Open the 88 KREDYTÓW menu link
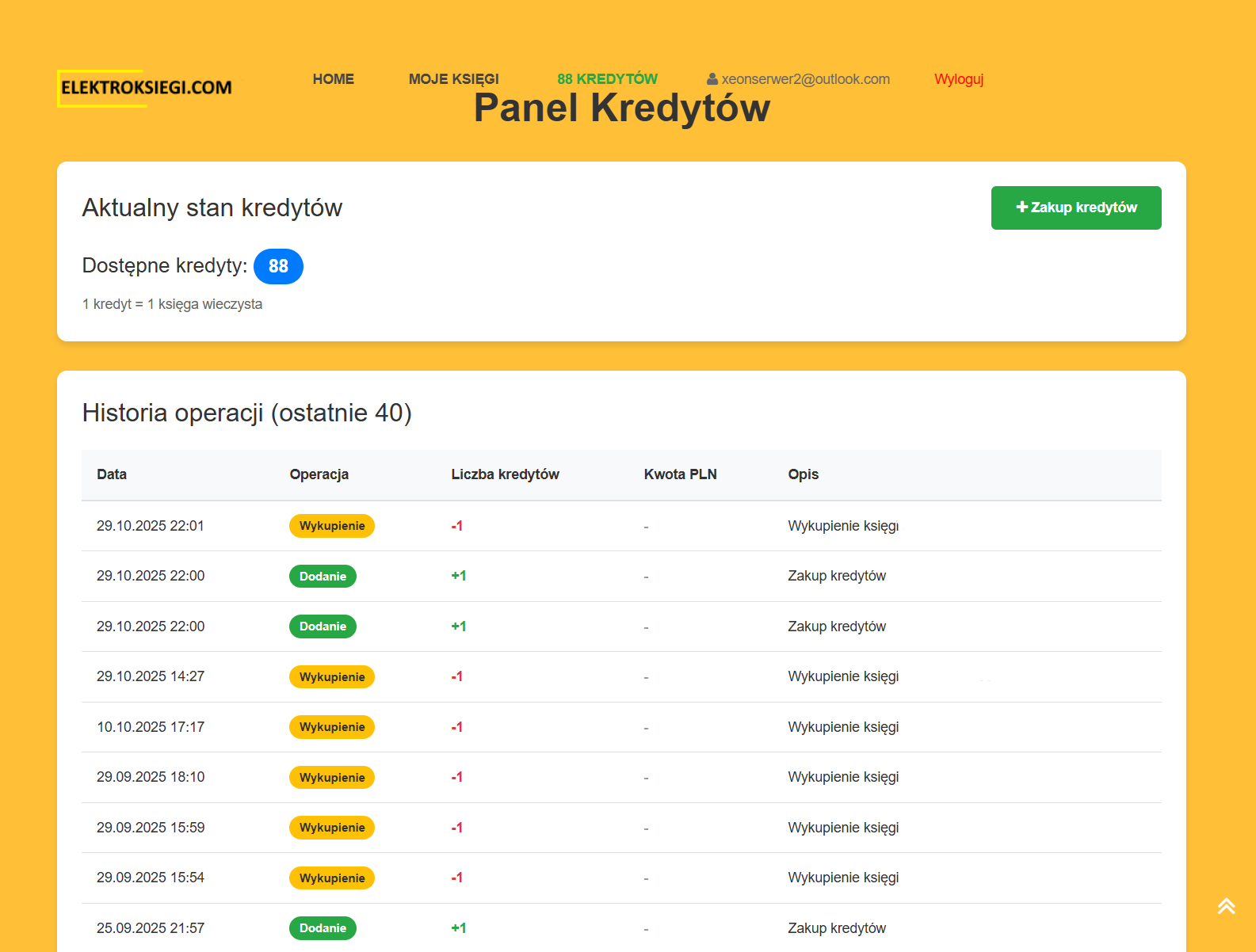The width and height of the screenshot is (1256, 952). (607, 79)
